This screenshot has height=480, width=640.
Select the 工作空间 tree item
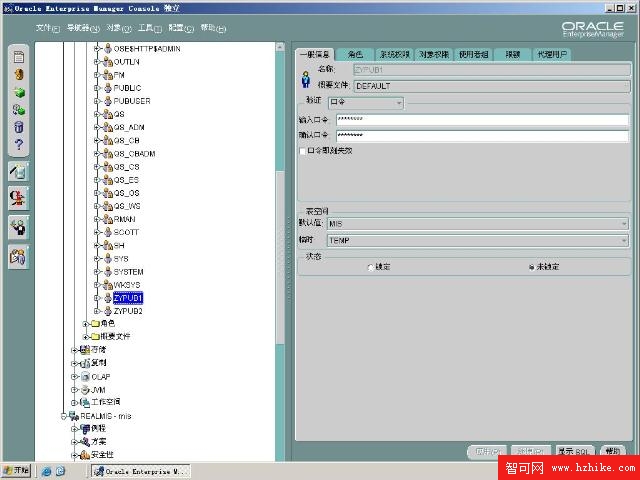(x=105, y=402)
